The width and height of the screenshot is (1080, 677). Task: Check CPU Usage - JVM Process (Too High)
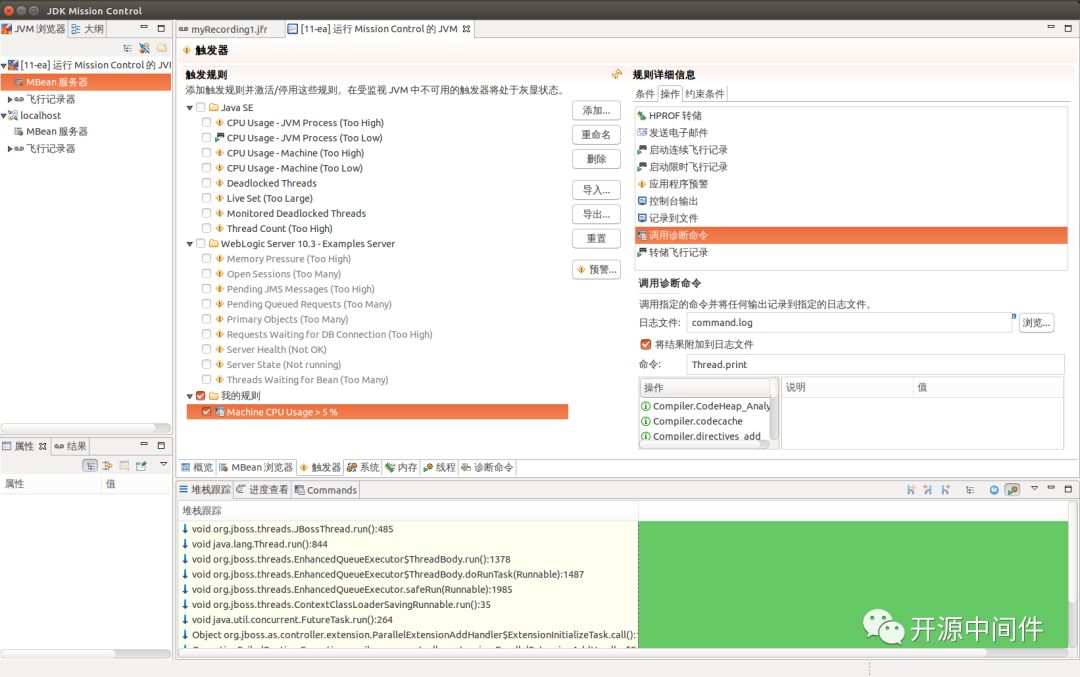pos(207,123)
